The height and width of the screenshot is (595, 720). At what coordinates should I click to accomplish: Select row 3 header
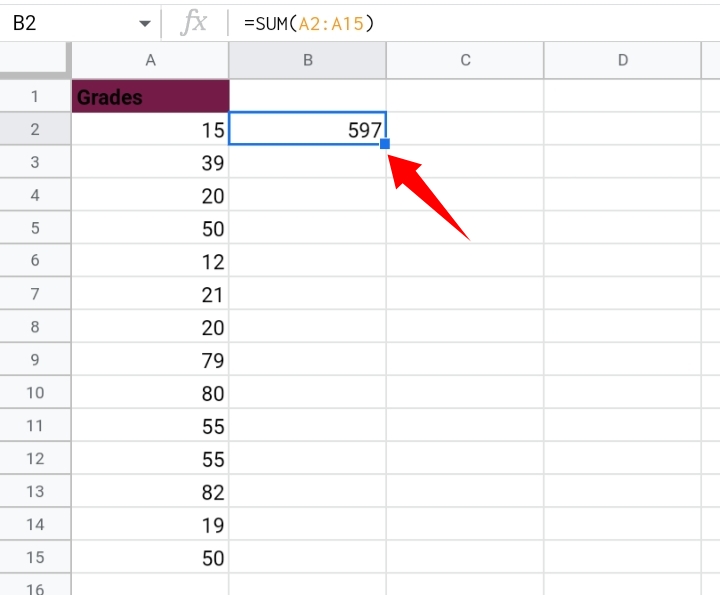(x=35, y=162)
